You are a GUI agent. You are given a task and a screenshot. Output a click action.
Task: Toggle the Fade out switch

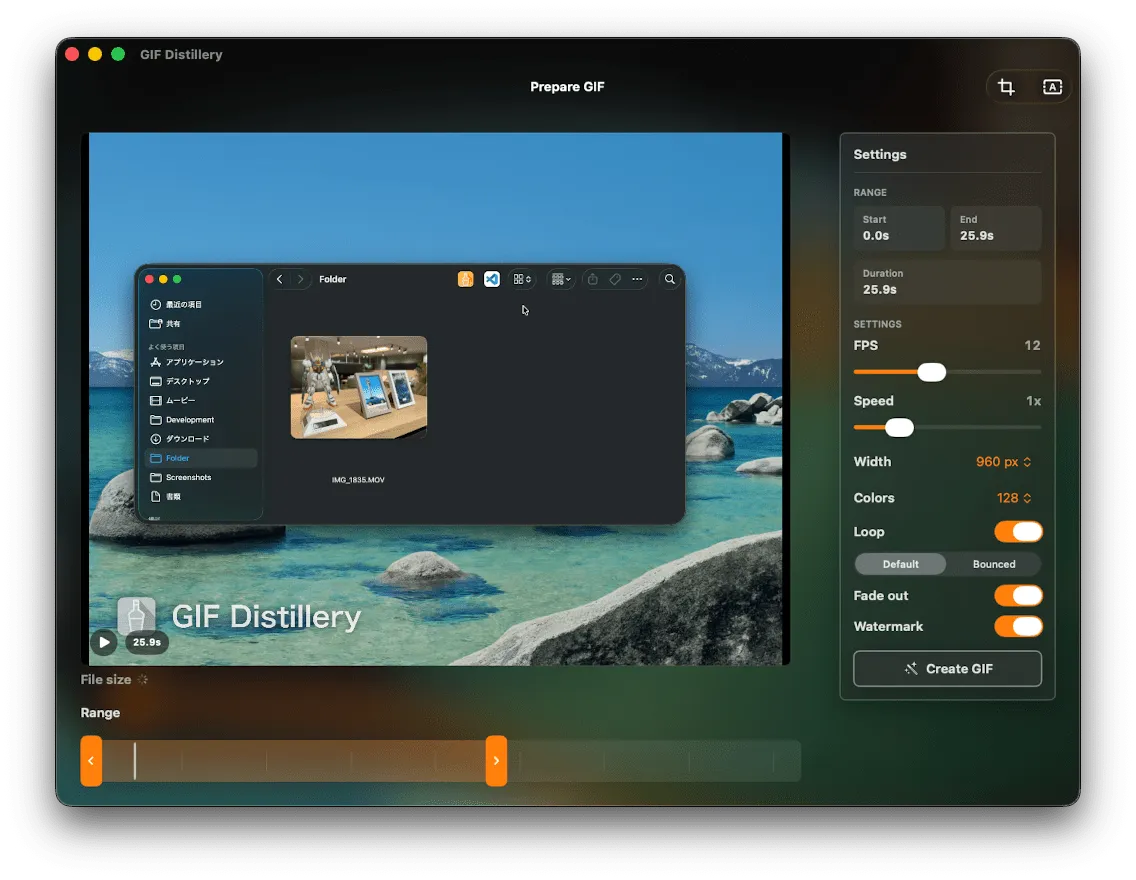point(1018,595)
